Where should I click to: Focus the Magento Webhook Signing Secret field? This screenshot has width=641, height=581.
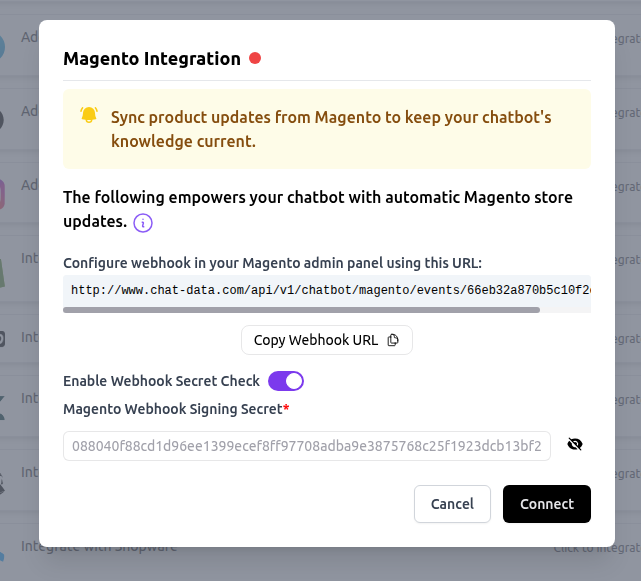[306, 446]
